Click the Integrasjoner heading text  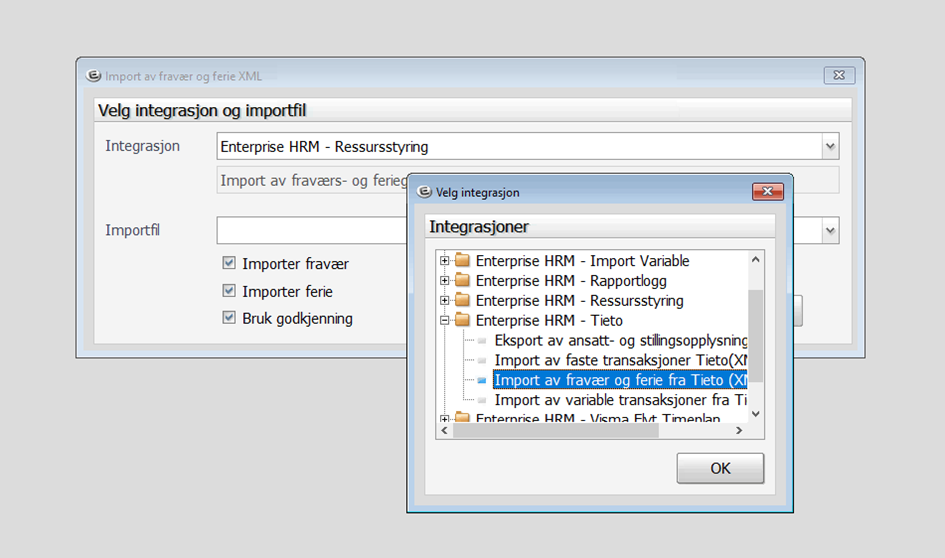tap(479, 227)
